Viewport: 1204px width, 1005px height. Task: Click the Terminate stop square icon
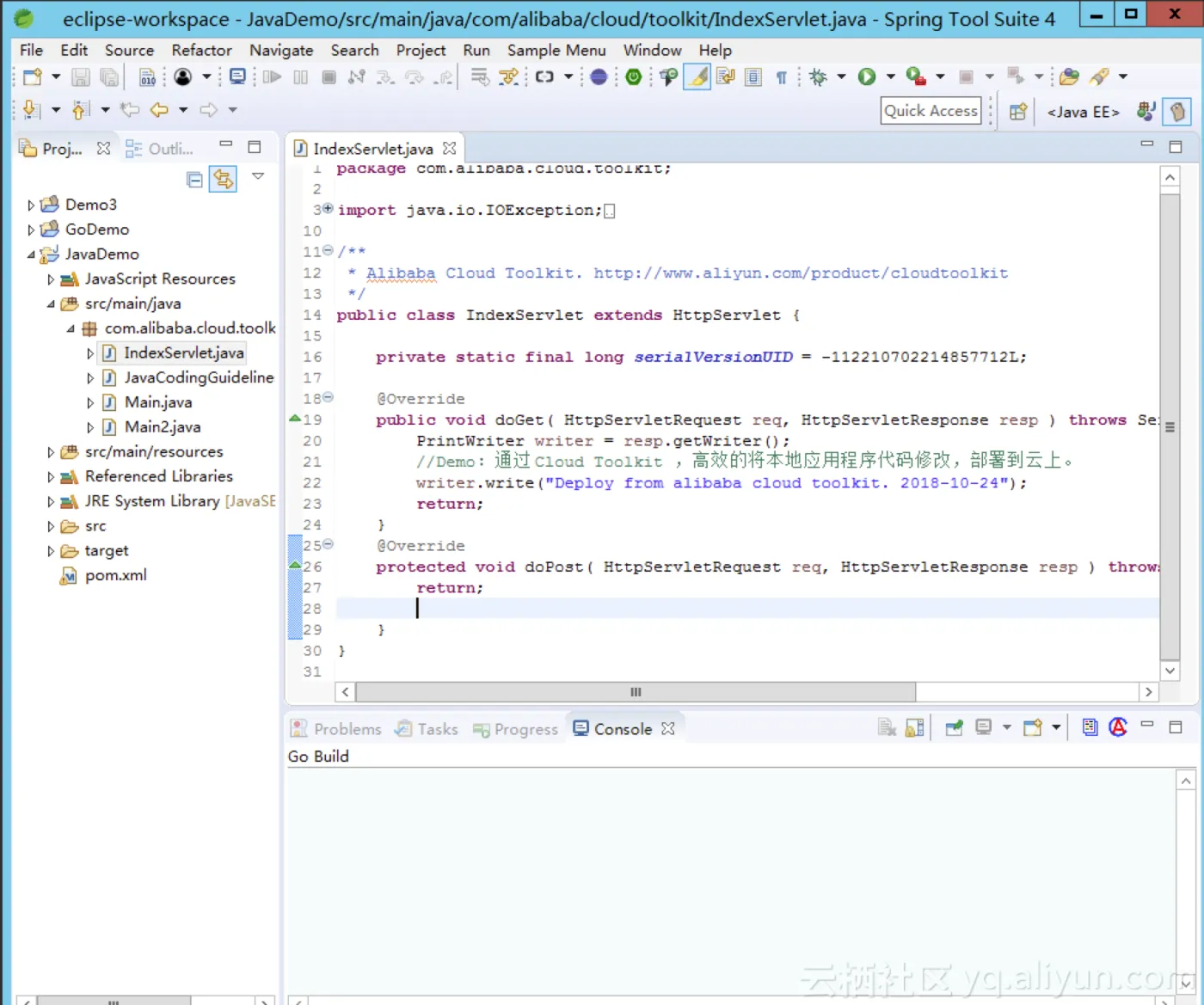(x=329, y=77)
